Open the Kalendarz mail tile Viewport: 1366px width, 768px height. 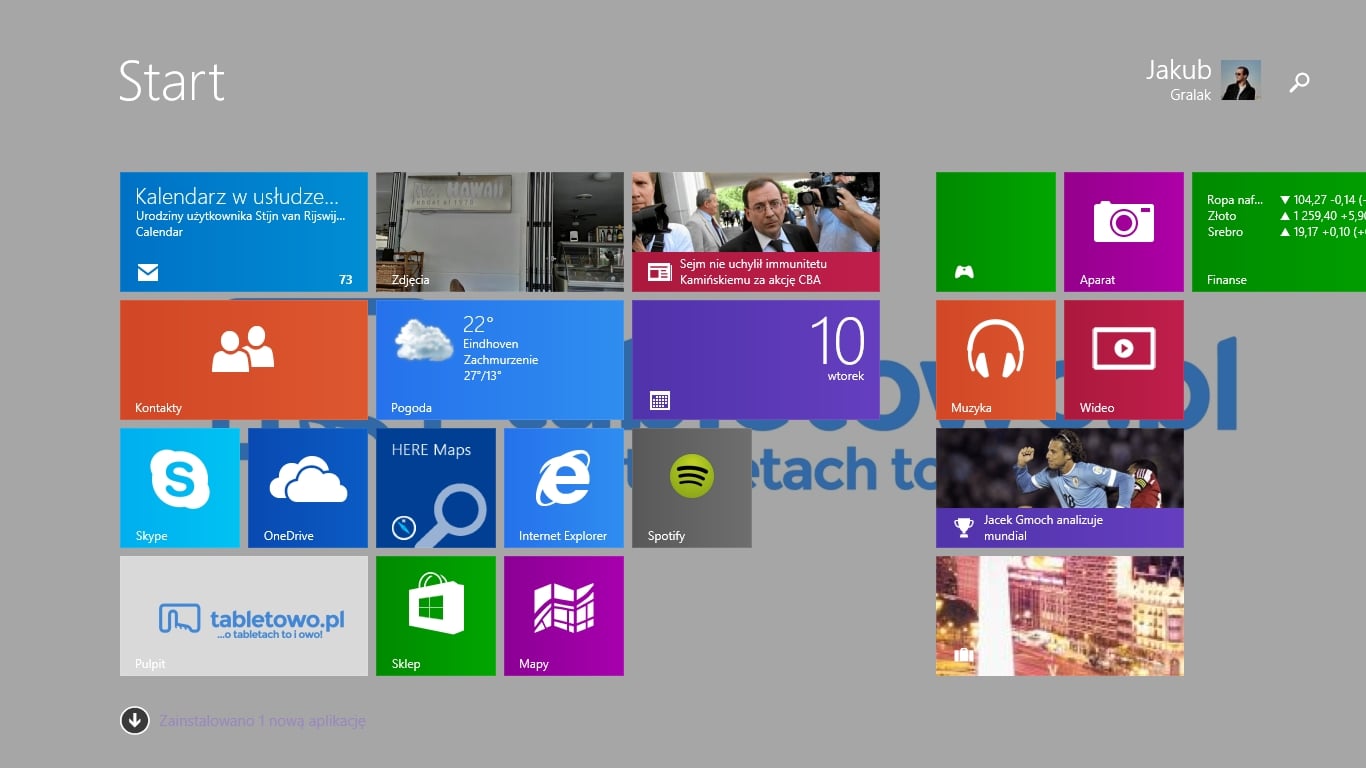click(244, 232)
